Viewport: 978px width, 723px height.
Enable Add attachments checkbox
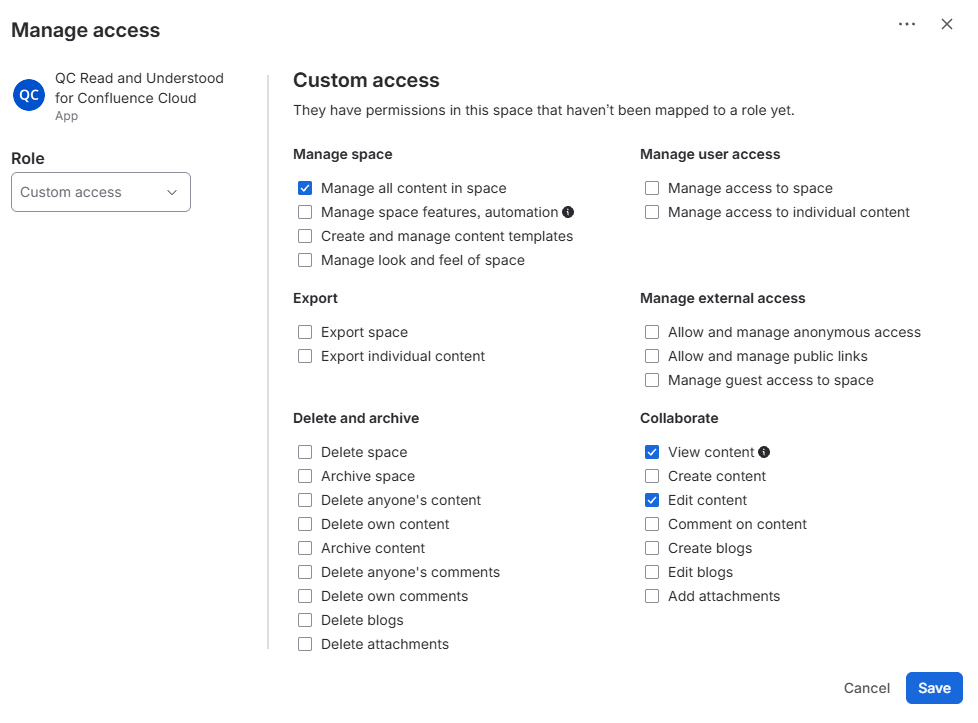tap(652, 596)
